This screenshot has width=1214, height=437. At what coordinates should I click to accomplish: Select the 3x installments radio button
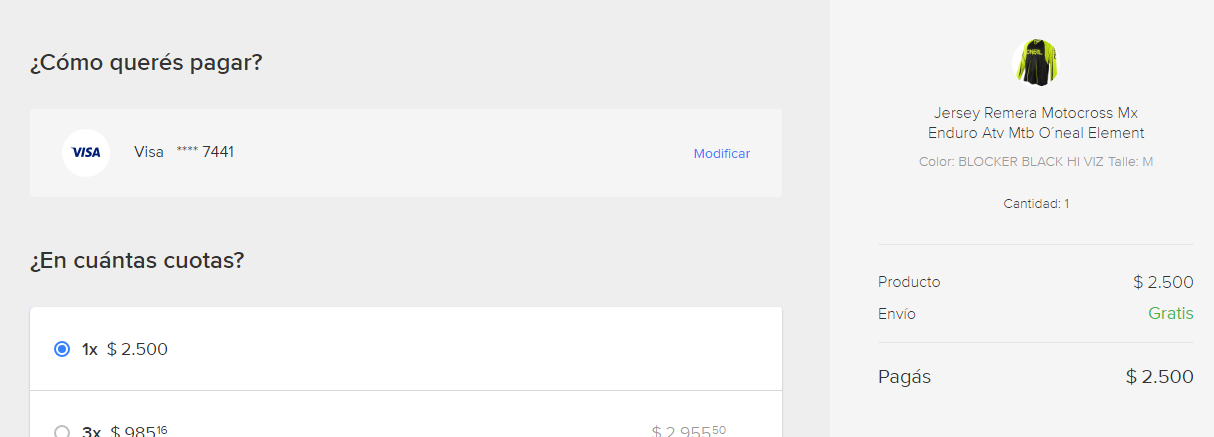click(x=62, y=432)
